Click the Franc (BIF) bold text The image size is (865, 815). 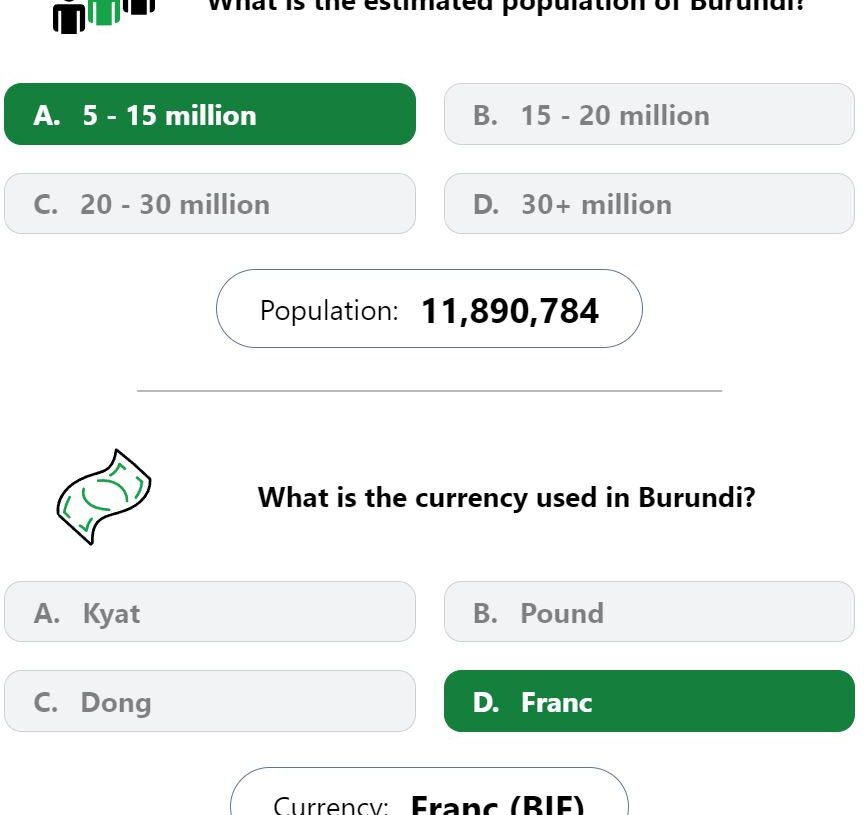[497, 804]
